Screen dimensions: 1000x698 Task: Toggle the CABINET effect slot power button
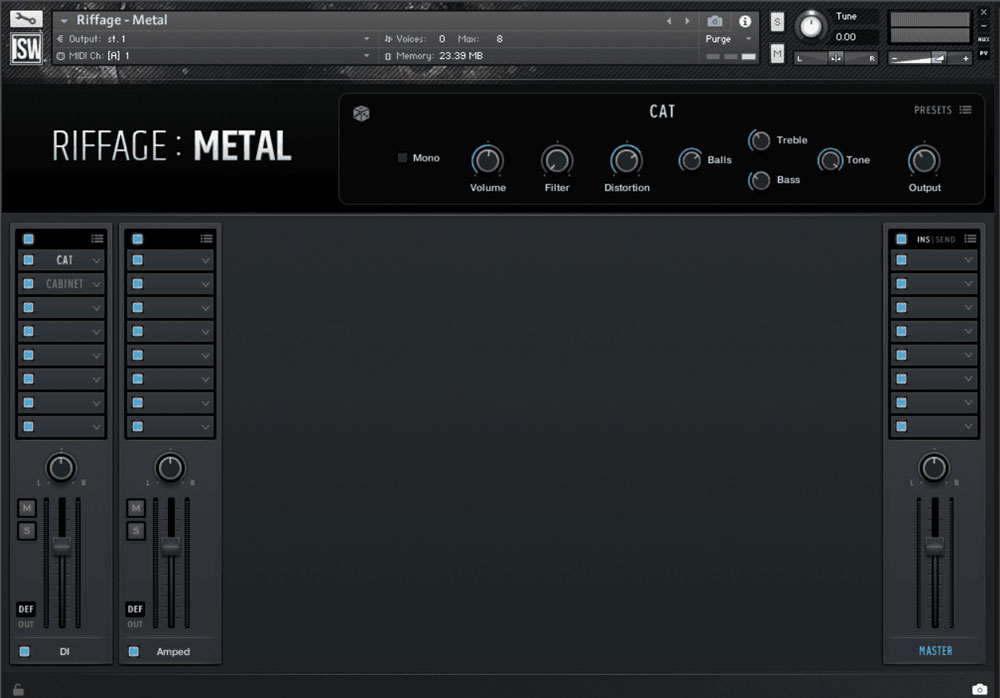pos(29,284)
